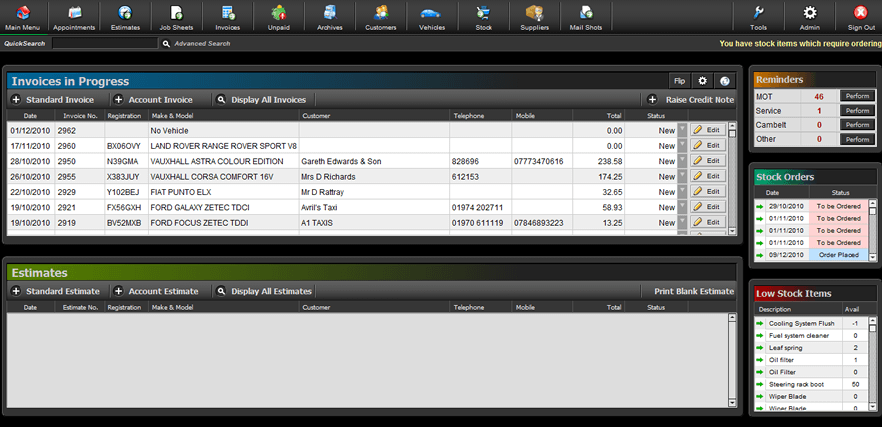Viewport: 882px width, 427px height.
Task: Perform MOT reminders
Action: coord(857,96)
